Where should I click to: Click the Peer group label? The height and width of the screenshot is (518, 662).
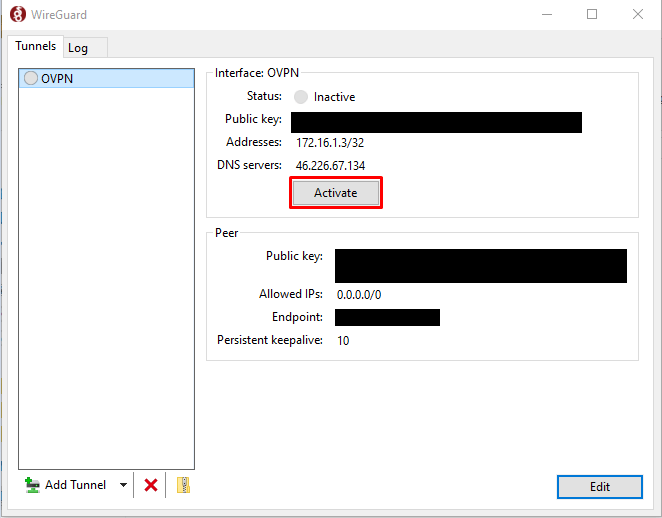click(226, 233)
